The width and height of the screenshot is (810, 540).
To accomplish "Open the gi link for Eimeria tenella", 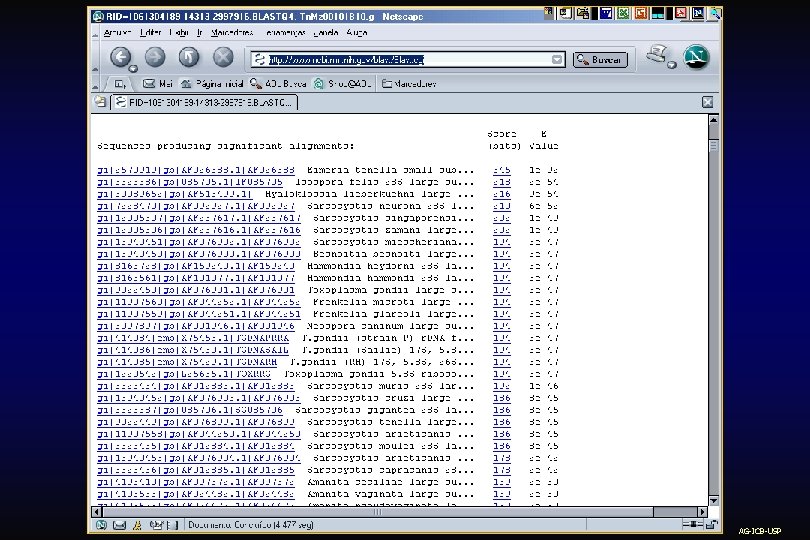I will pyautogui.click(x=196, y=170).
